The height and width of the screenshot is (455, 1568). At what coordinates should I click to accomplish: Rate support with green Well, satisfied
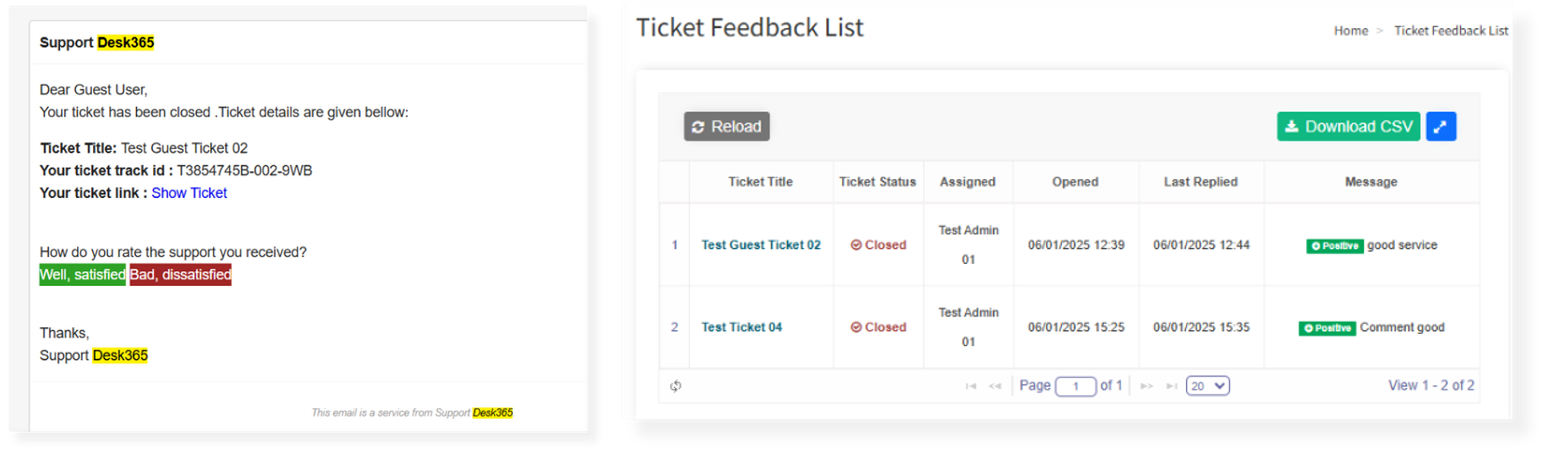82,275
